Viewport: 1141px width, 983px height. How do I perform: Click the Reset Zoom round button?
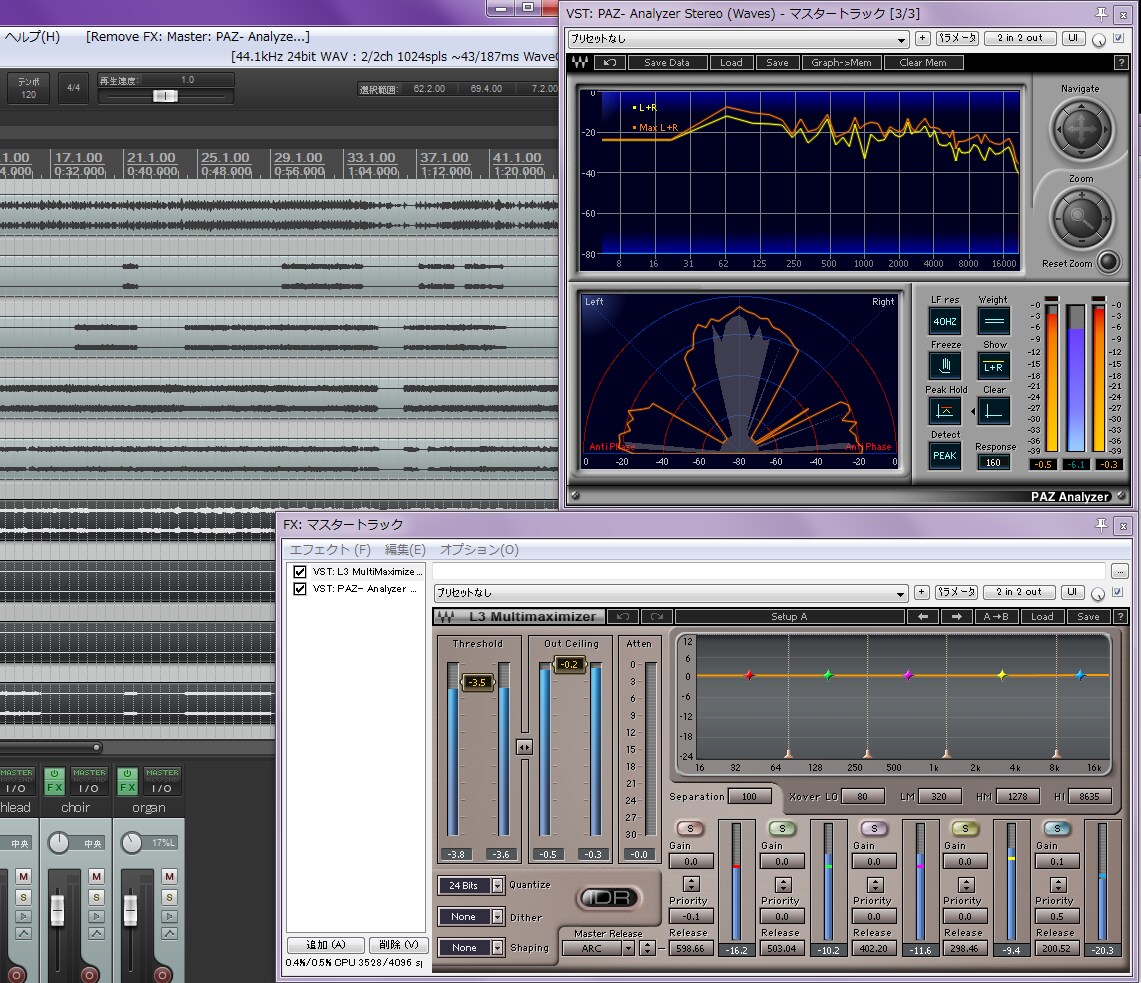pyautogui.click(x=1108, y=262)
